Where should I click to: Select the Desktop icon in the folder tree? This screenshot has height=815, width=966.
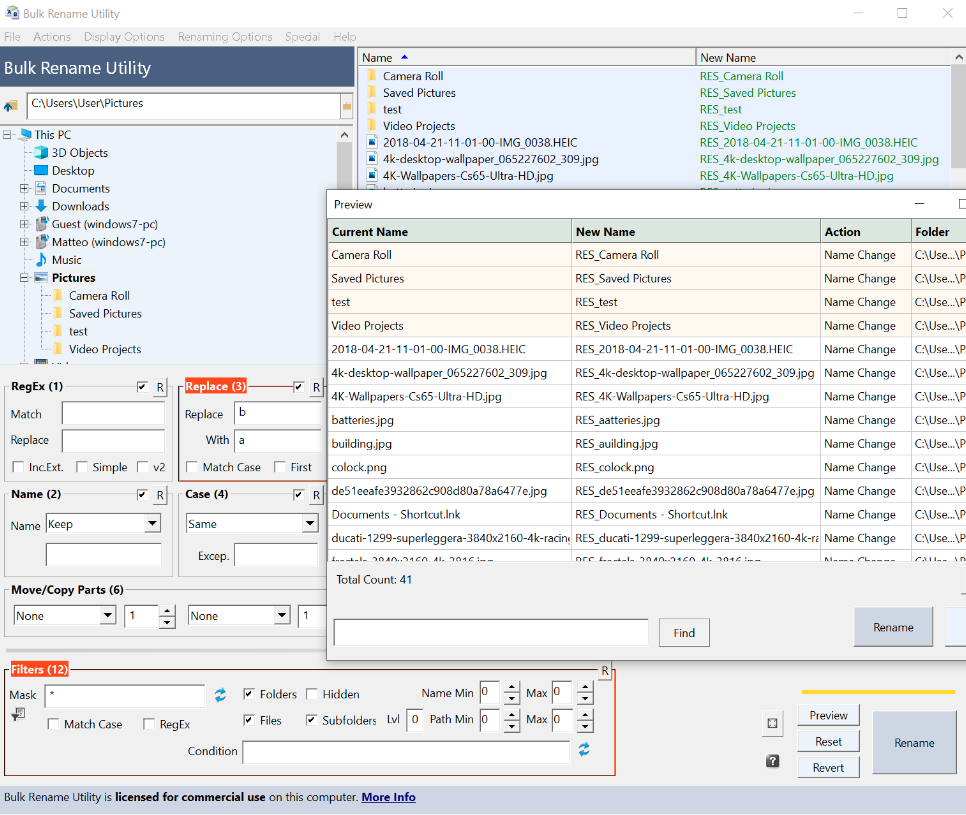point(41,171)
